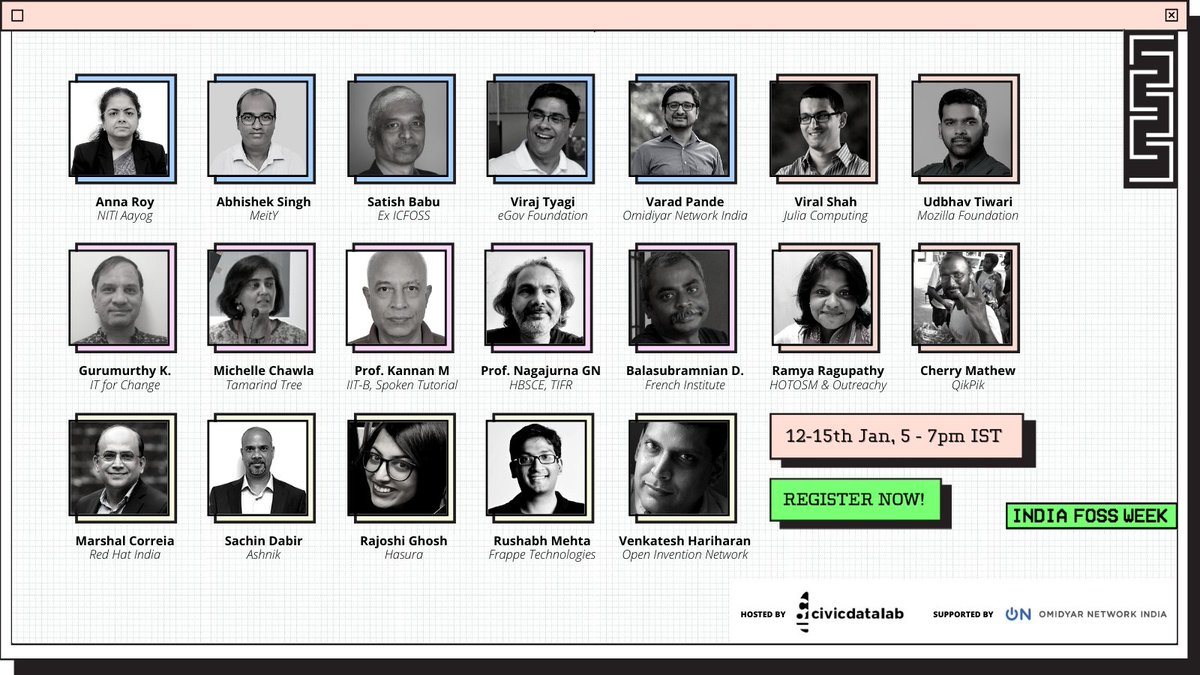Click the Omidyar Network India ON logo
The image size is (1200, 675).
pyautogui.click(x=1086, y=614)
